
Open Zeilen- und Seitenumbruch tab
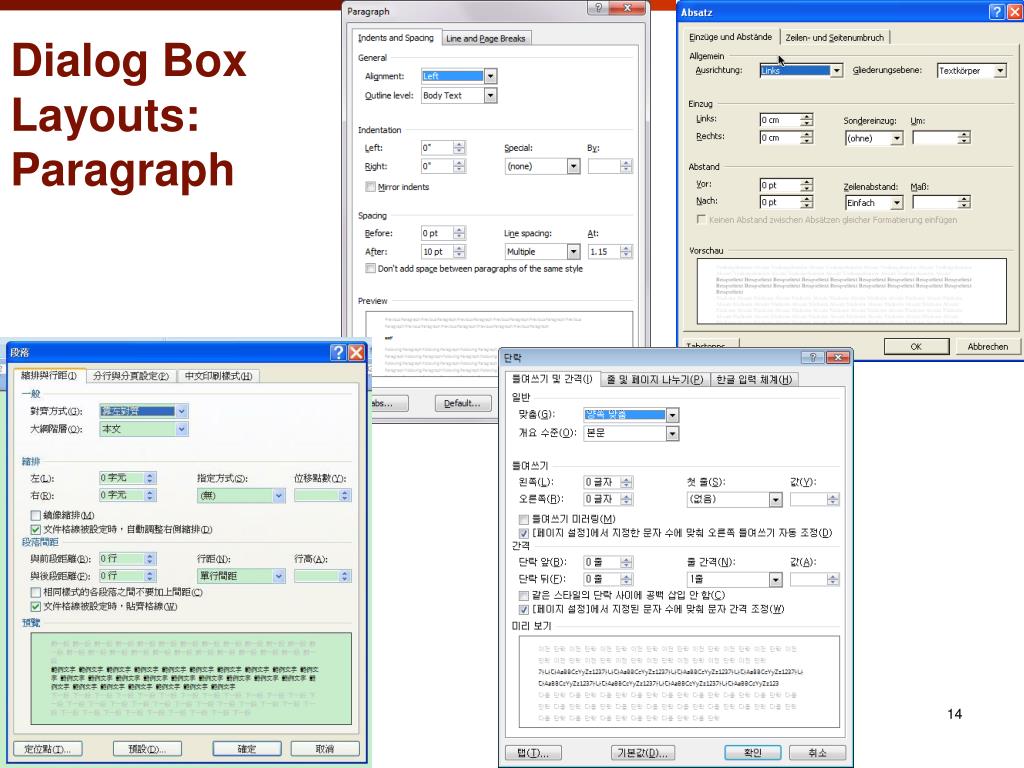(835, 37)
